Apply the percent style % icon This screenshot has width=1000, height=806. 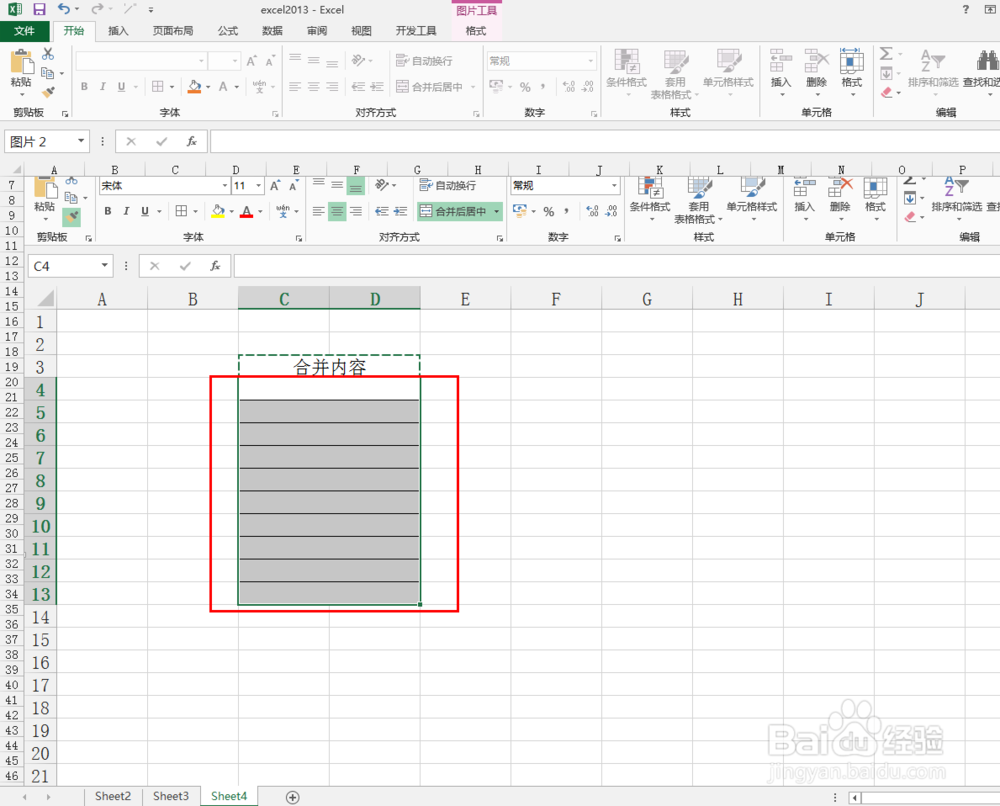point(548,211)
